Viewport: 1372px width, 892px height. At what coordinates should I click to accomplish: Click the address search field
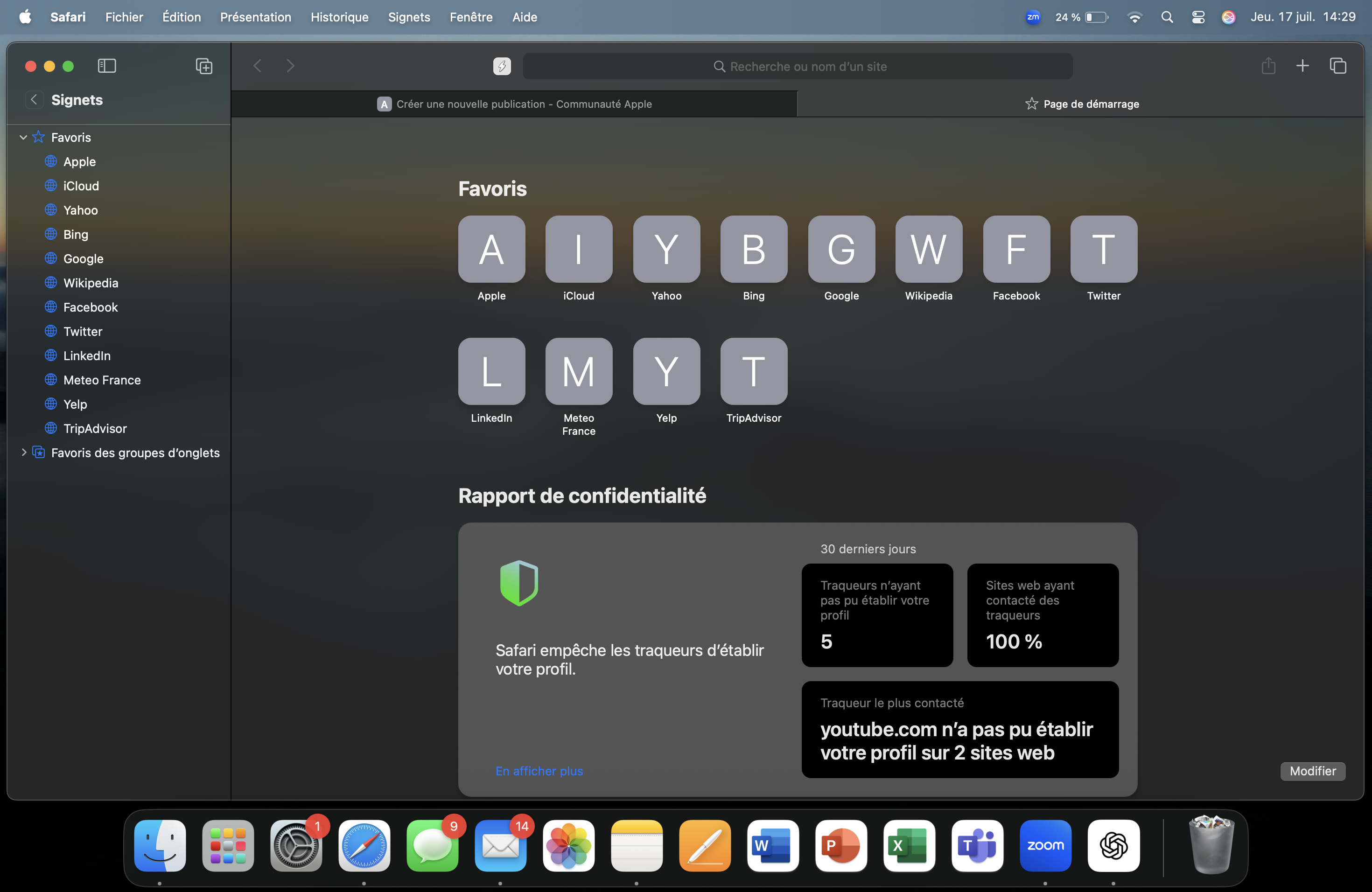click(797, 66)
